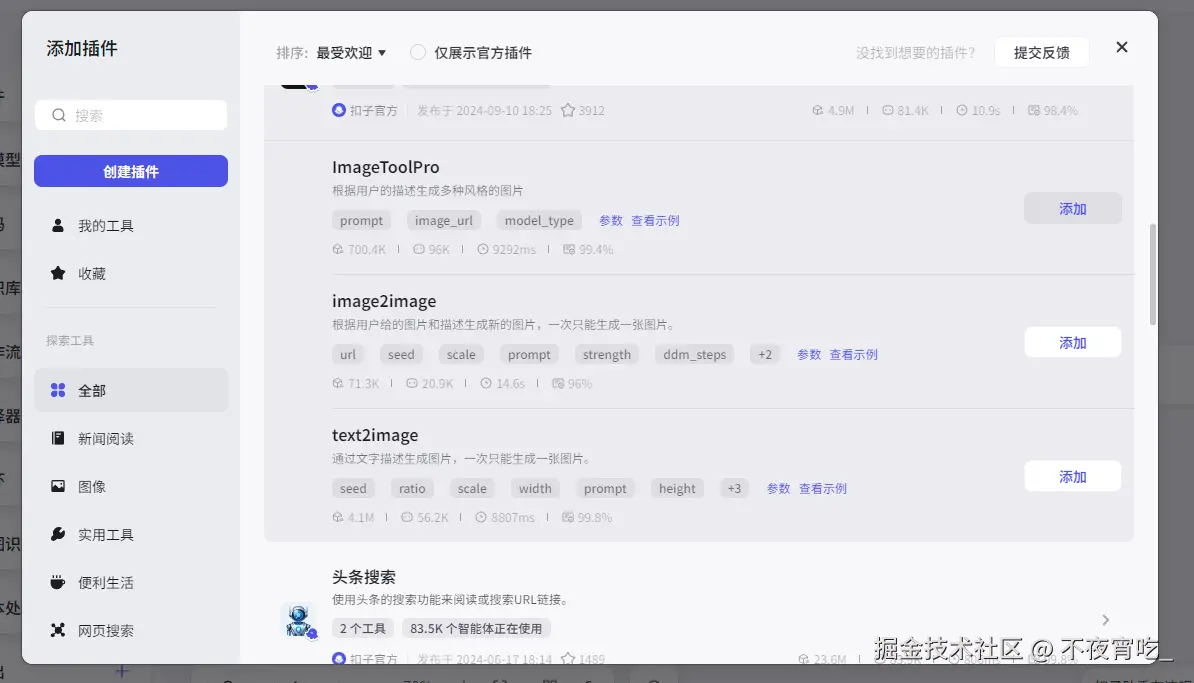
Task: Click the 网页搜索 icon
Action: tap(58, 630)
